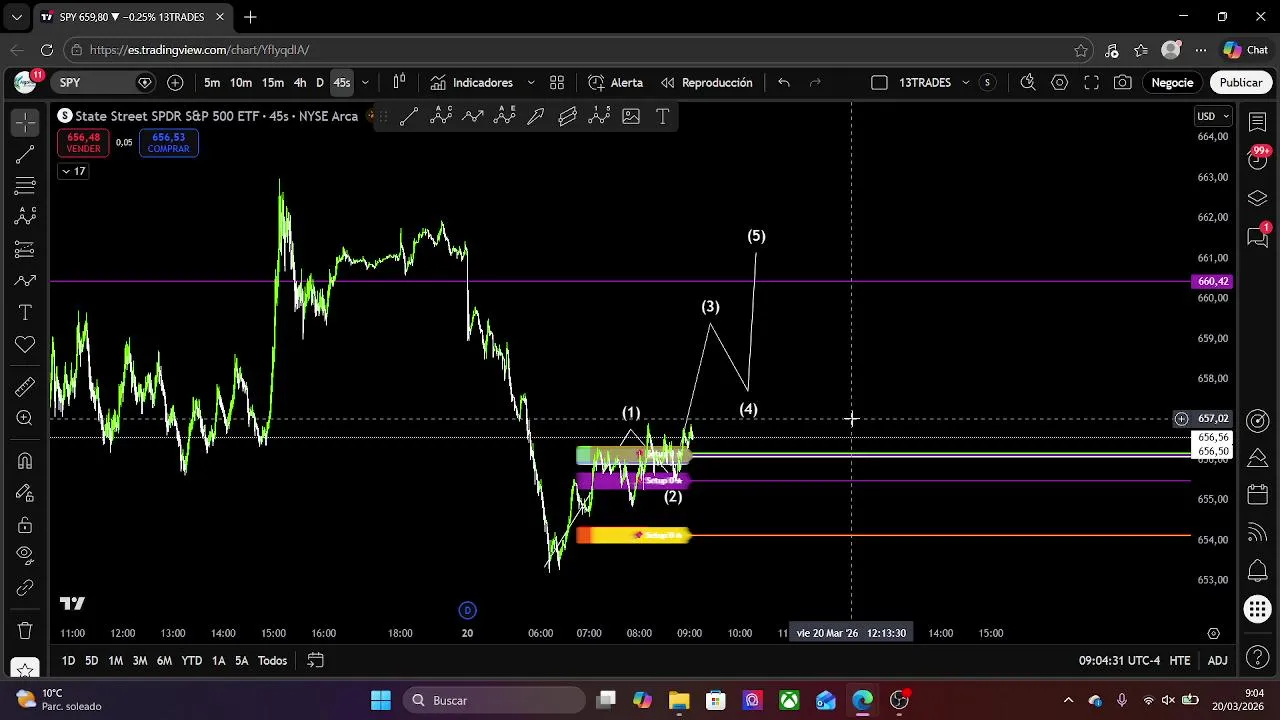The width and height of the screenshot is (1280, 720).
Task: Open the timezone menu 09:04:31 UTC-4
Action: (x=1119, y=661)
